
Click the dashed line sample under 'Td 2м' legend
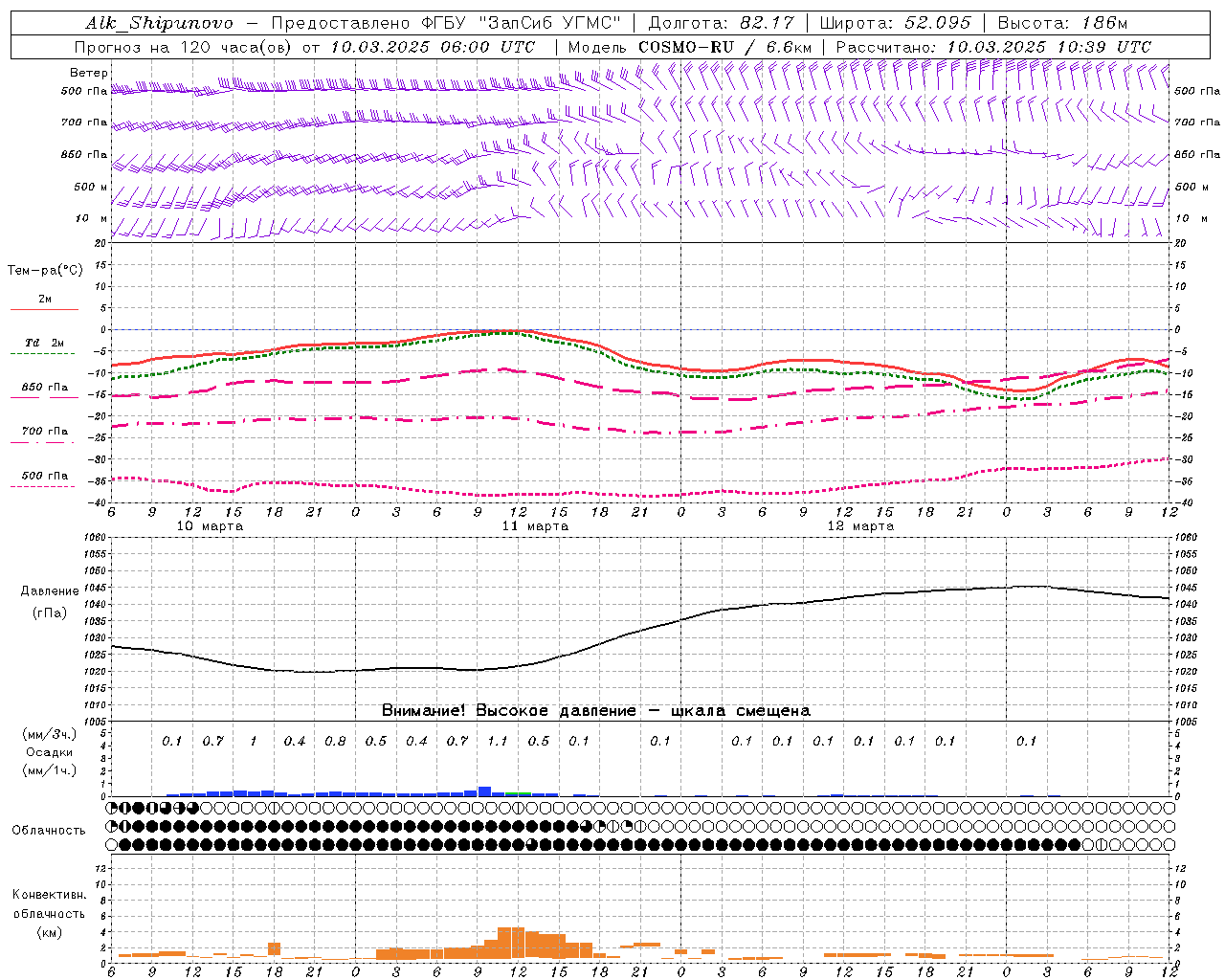(43, 354)
